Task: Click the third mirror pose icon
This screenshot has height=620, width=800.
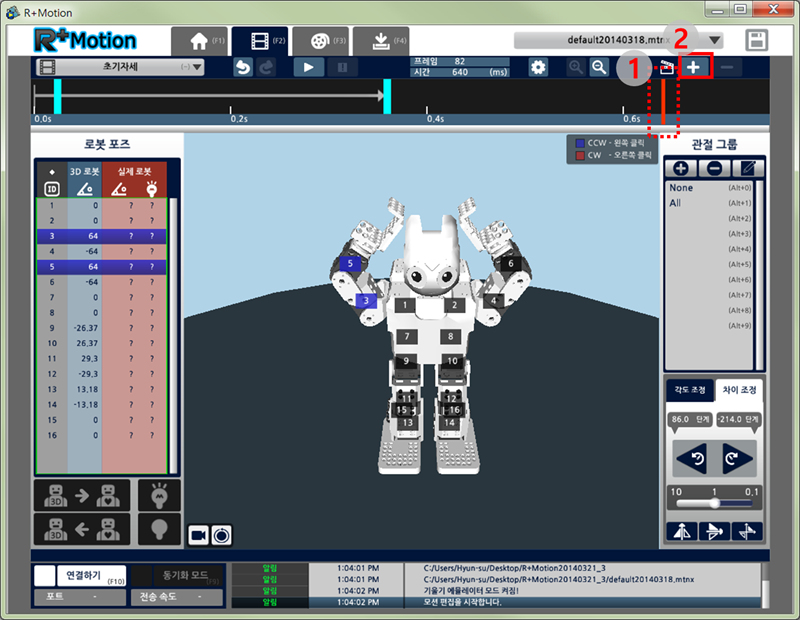Action: coord(746,532)
